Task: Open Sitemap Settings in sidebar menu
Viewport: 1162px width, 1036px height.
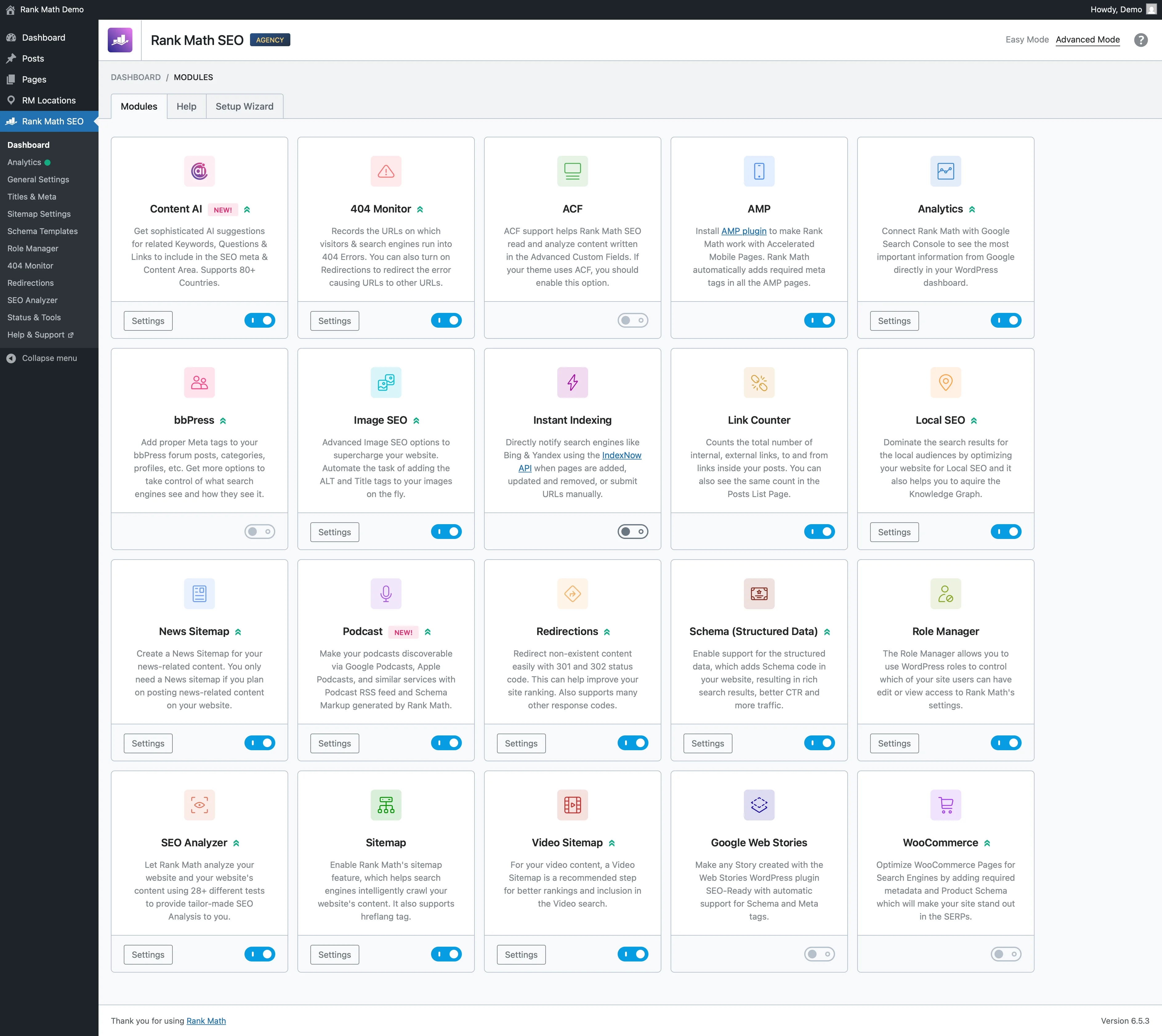Action: [39, 214]
